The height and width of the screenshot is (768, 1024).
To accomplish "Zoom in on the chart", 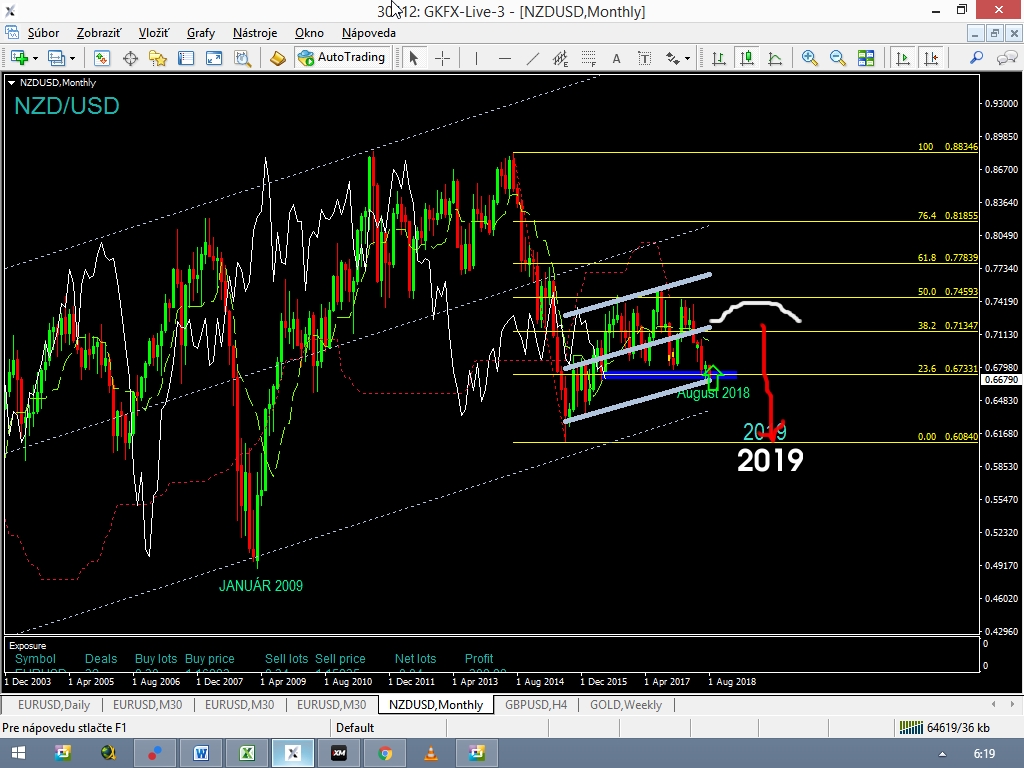I will [x=809, y=58].
